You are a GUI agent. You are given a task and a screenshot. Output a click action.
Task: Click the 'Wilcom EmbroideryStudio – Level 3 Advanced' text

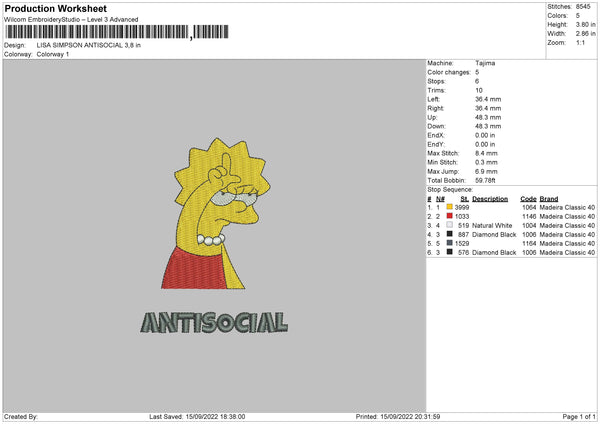pyautogui.click(x=71, y=20)
